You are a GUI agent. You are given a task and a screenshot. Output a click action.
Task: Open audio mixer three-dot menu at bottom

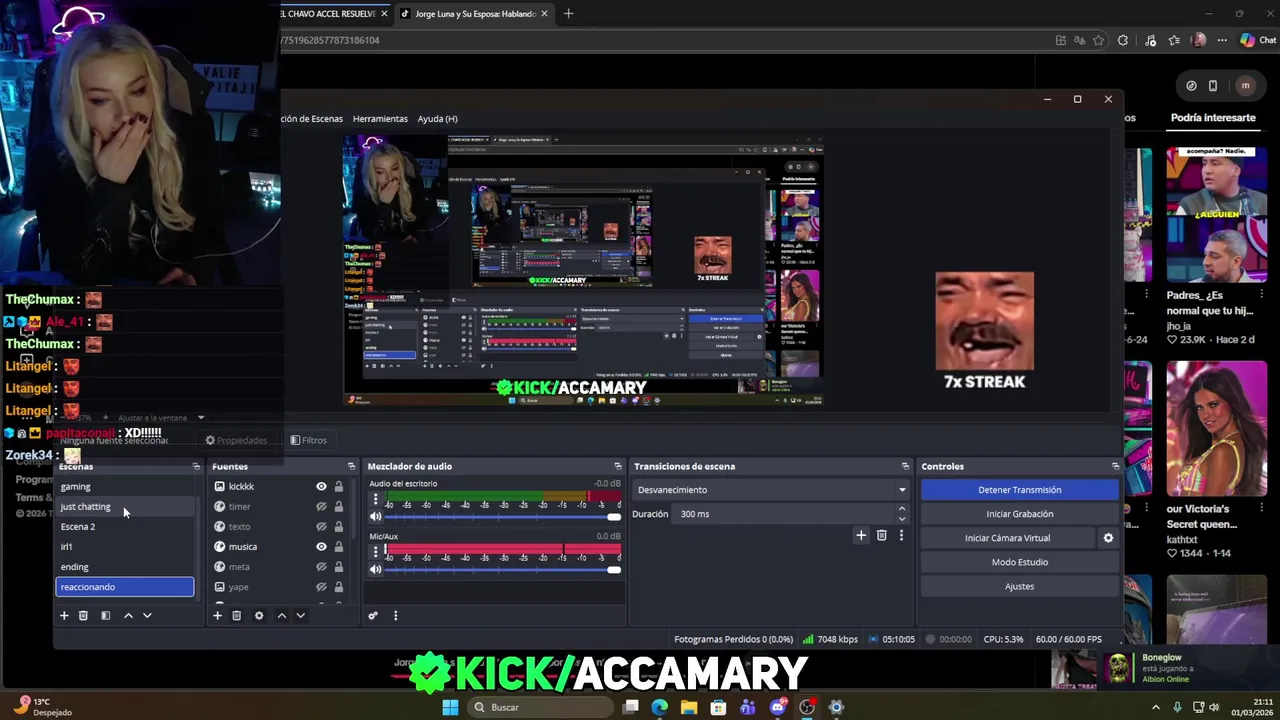click(395, 616)
